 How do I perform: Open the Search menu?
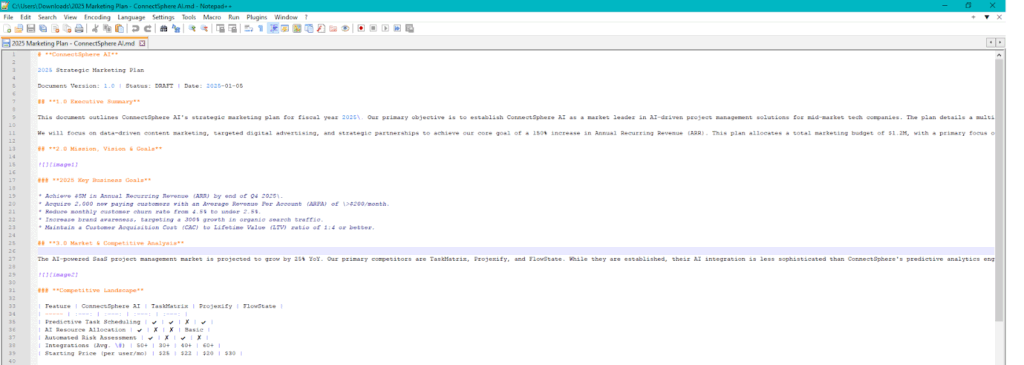click(47, 17)
